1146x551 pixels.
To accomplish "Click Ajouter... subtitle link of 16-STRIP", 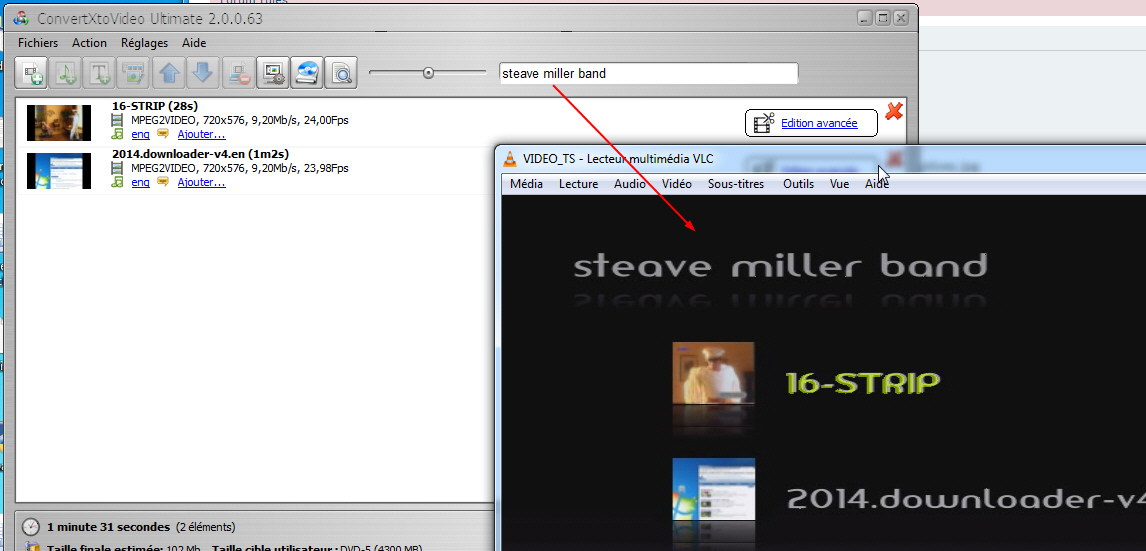I will (202, 134).
